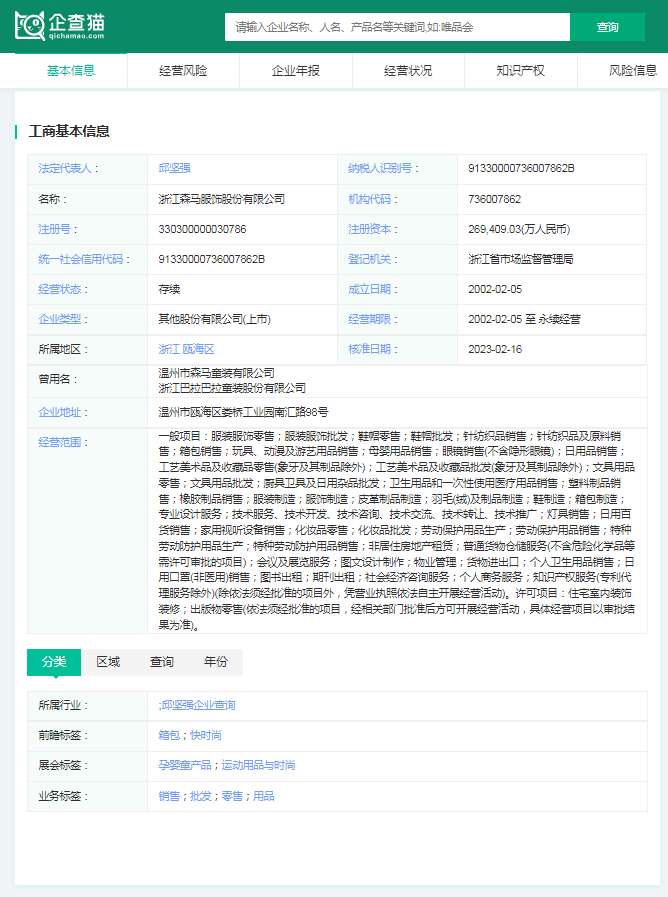Open legal representative 邱坚强 link
This screenshot has height=897, width=668.
click(x=174, y=168)
